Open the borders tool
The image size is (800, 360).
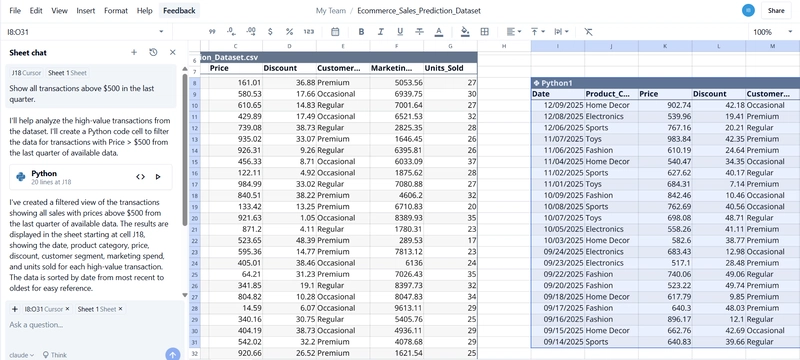click(485, 32)
